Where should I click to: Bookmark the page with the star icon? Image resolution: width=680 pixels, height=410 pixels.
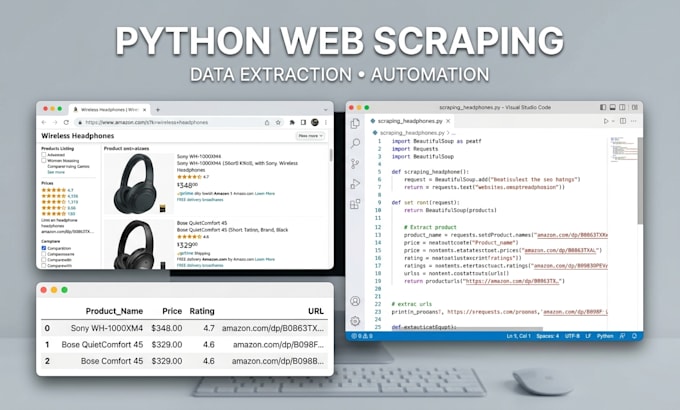tap(278, 122)
